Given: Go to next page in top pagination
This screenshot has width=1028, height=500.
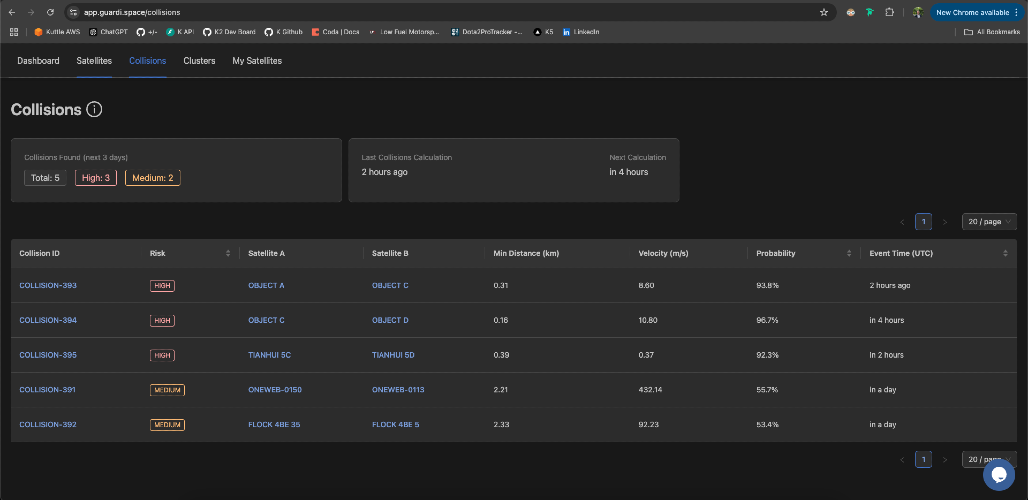Looking at the screenshot, I should tap(945, 222).
